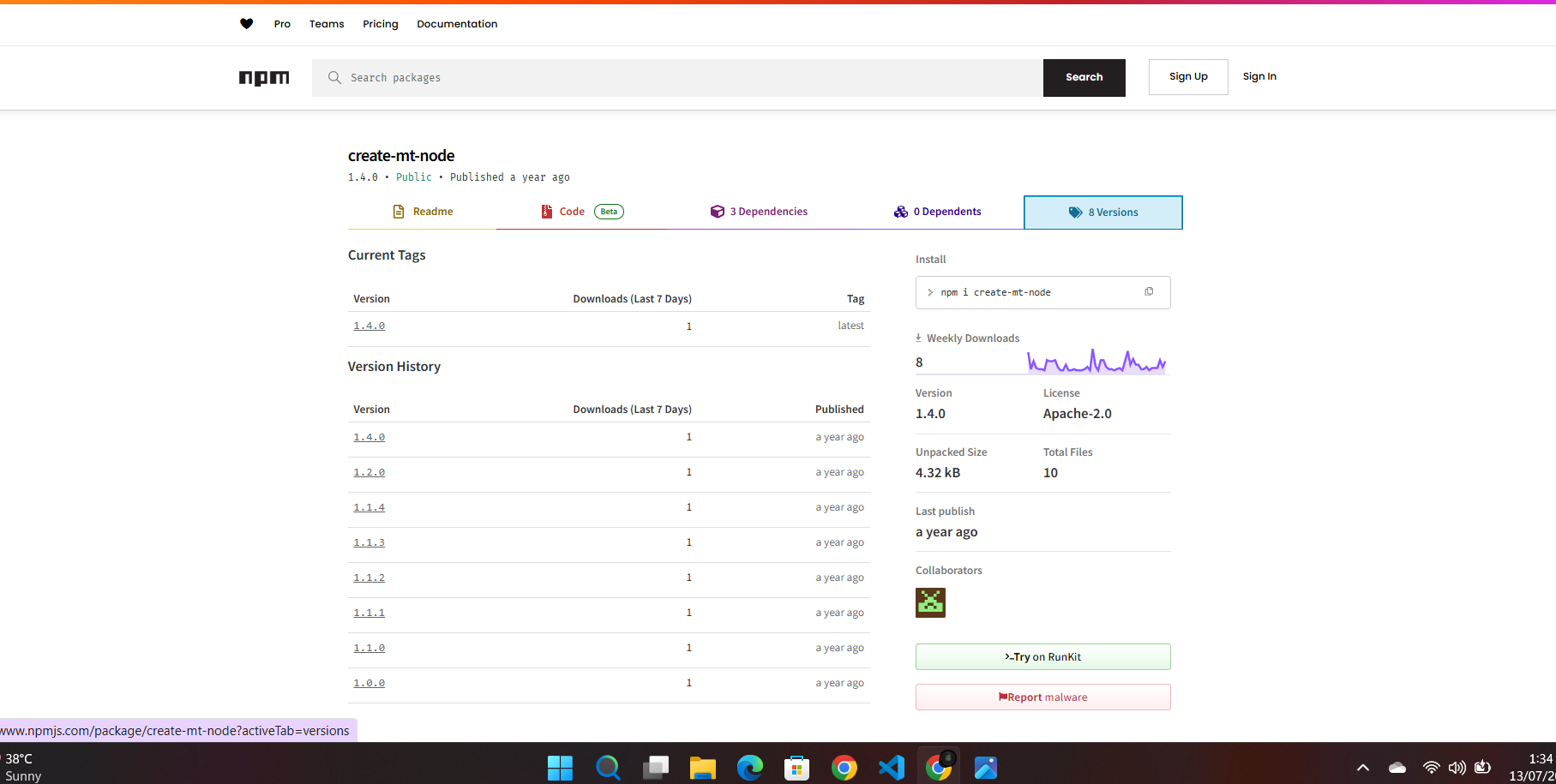The image size is (1556, 784).
Task: Open version 1.1.0 link
Action: (x=369, y=648)
